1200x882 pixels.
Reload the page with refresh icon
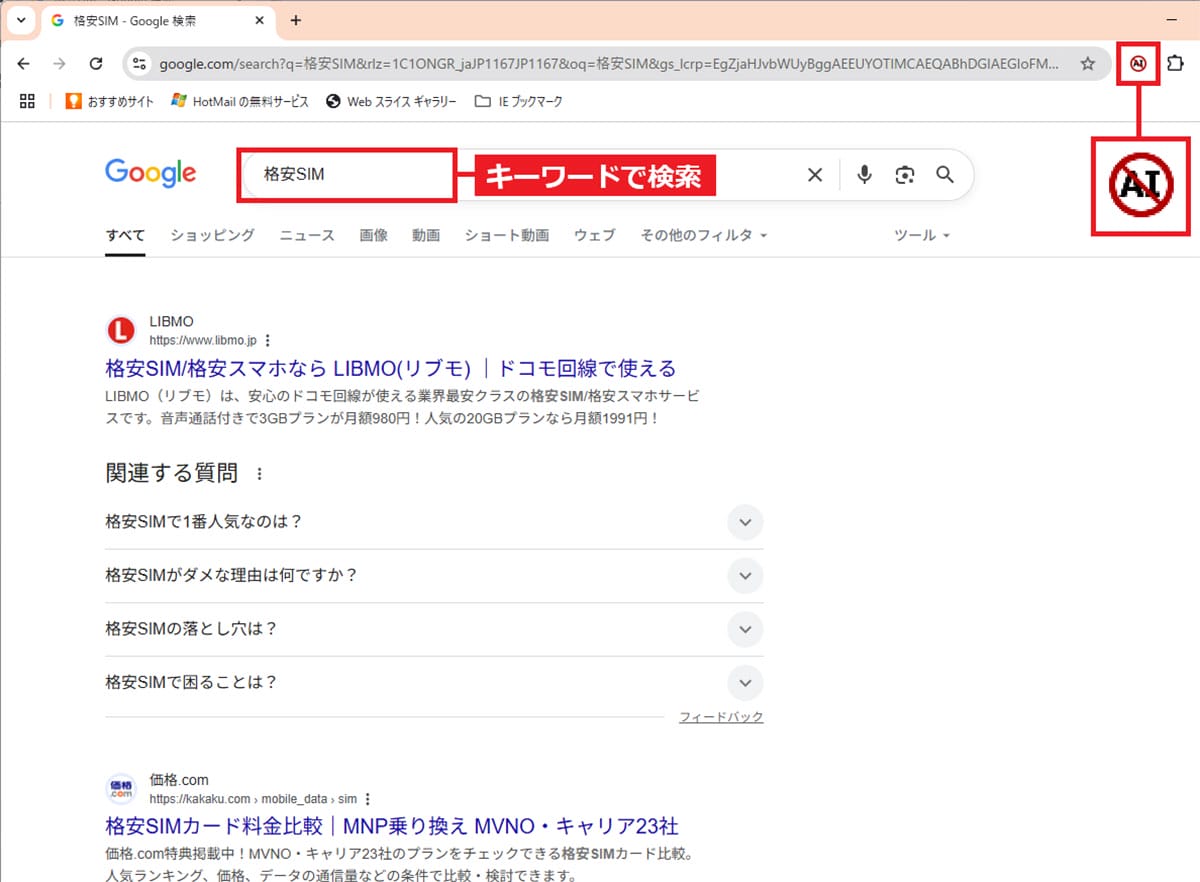tap(96, 63)
